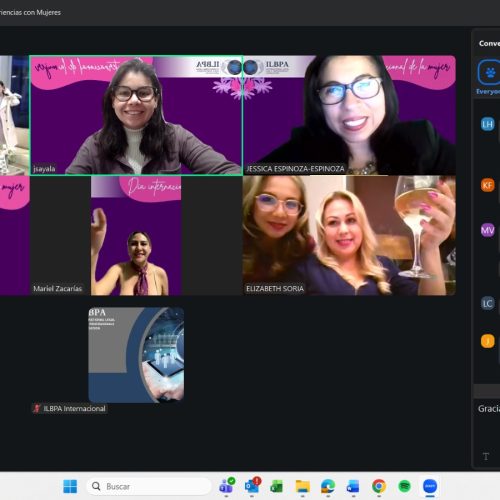
Task: Open the Windows Start menu
Action: pyautogui.click(x=70, y=486)
